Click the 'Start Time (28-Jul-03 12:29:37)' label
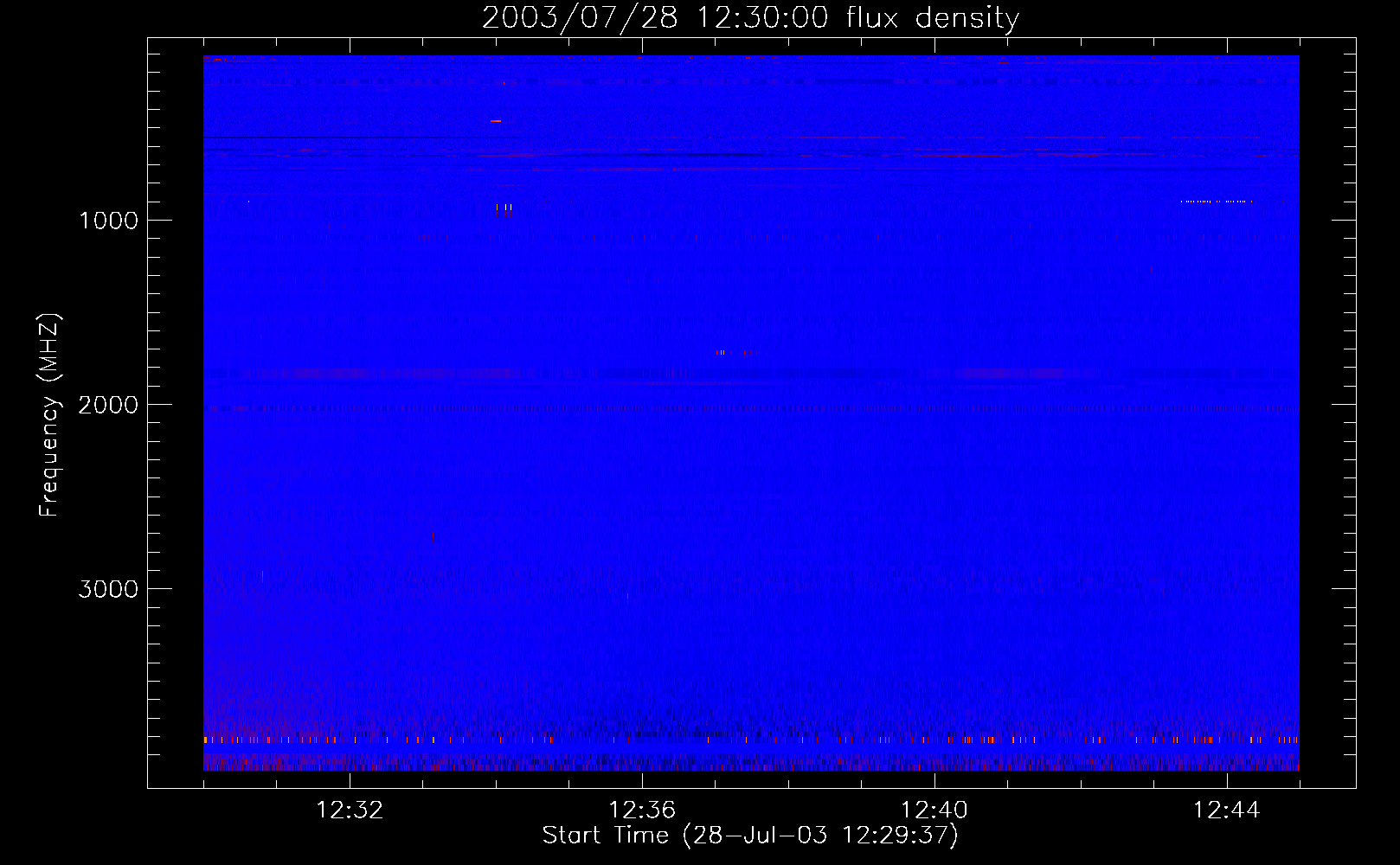Screen dimensions: 1400x865 pos(750,836)
